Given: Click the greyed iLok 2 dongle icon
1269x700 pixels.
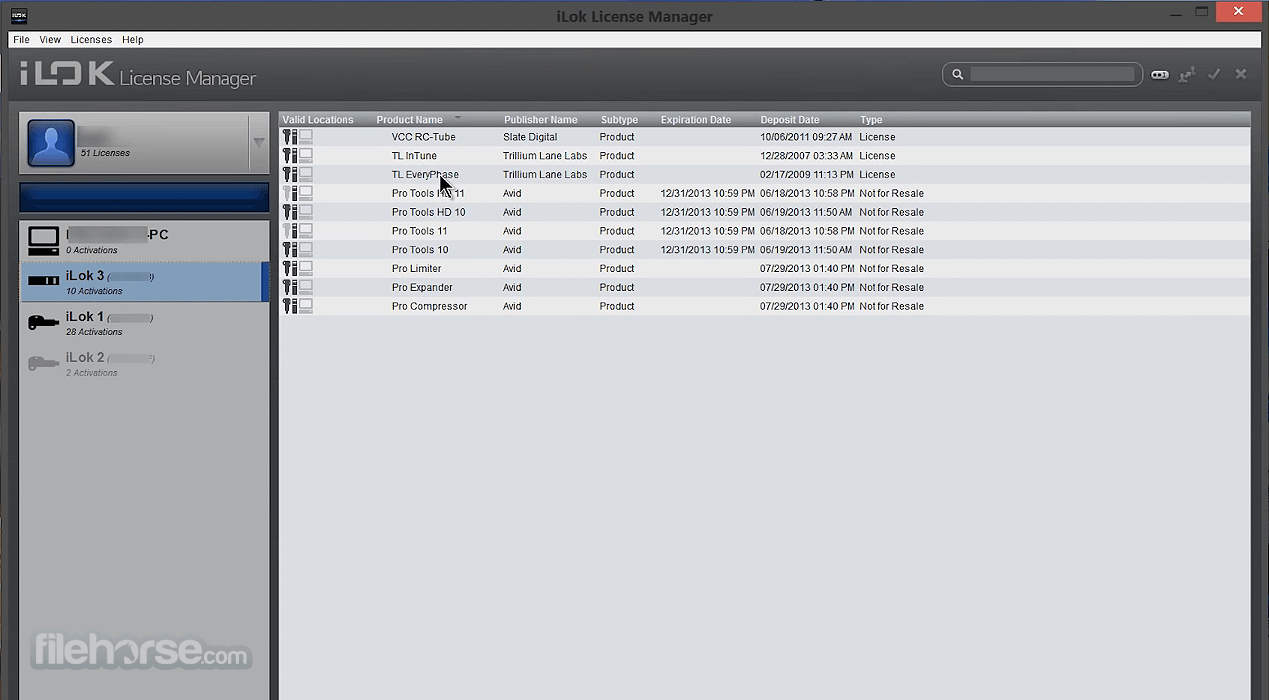Looking at the screenshot, I should click(x=43, y=363).
